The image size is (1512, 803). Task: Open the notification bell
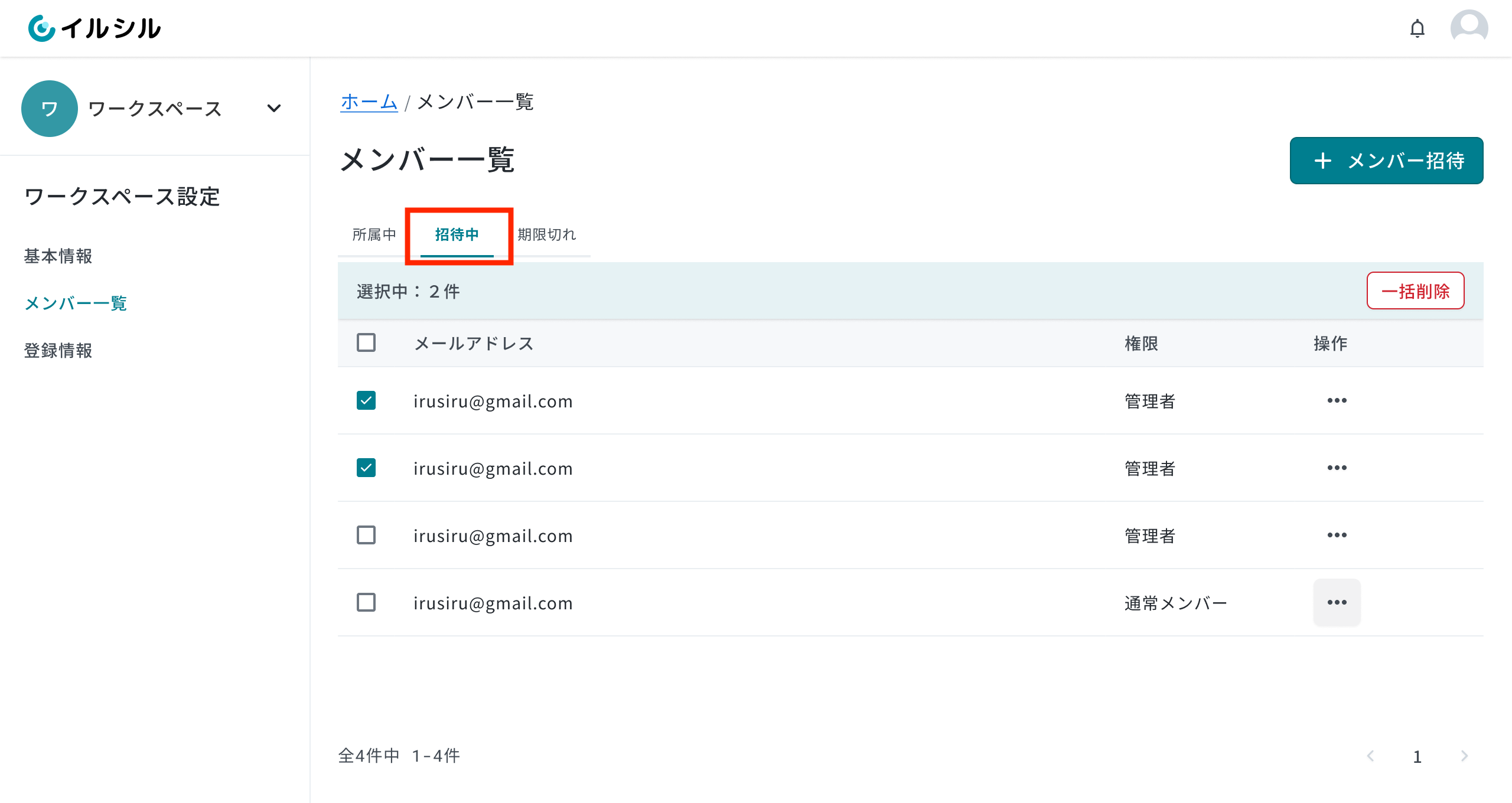pyautogui.click(x=1417, y=28)
